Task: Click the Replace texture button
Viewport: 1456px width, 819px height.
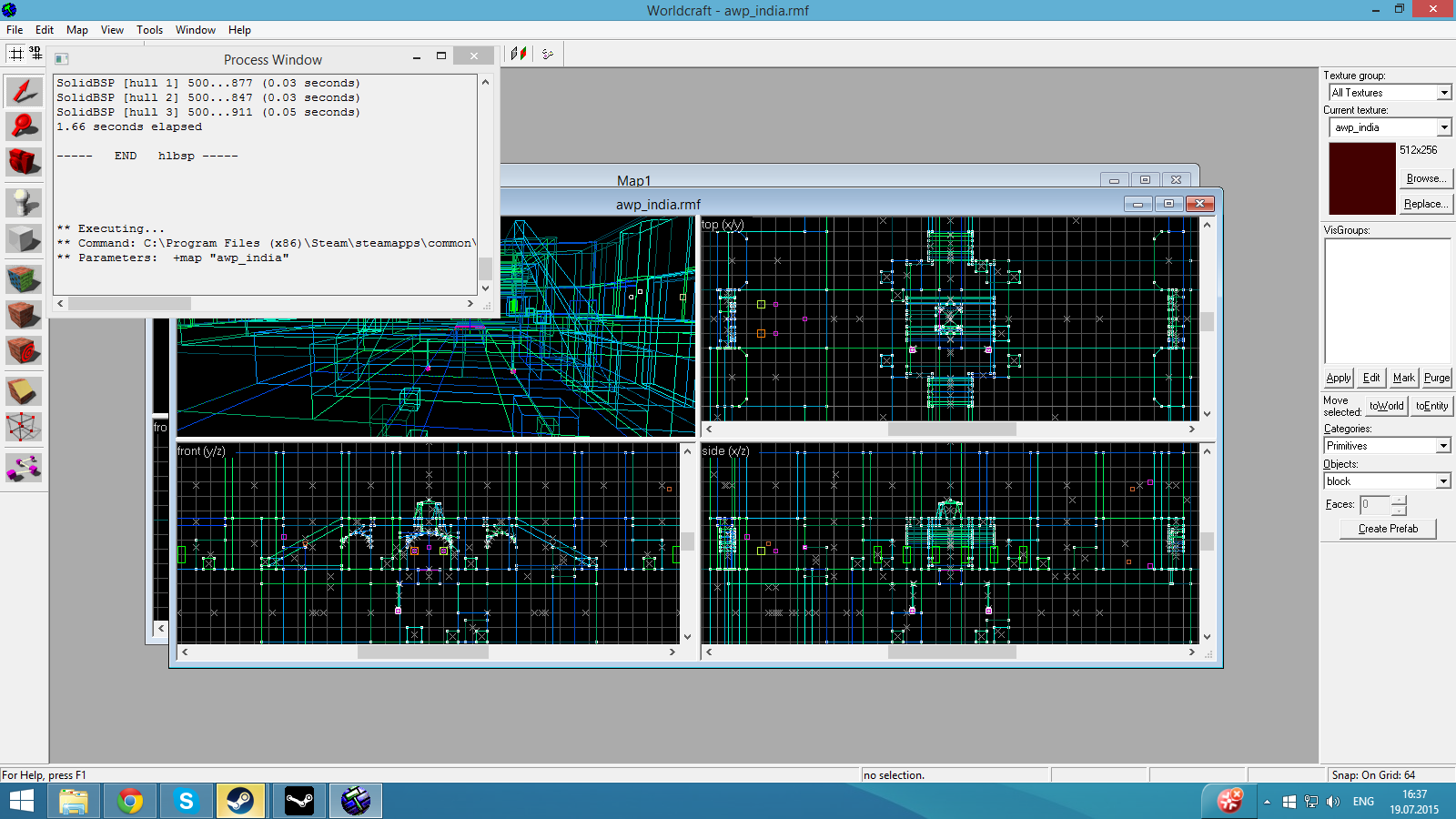Action: [x=1426, y=204]
